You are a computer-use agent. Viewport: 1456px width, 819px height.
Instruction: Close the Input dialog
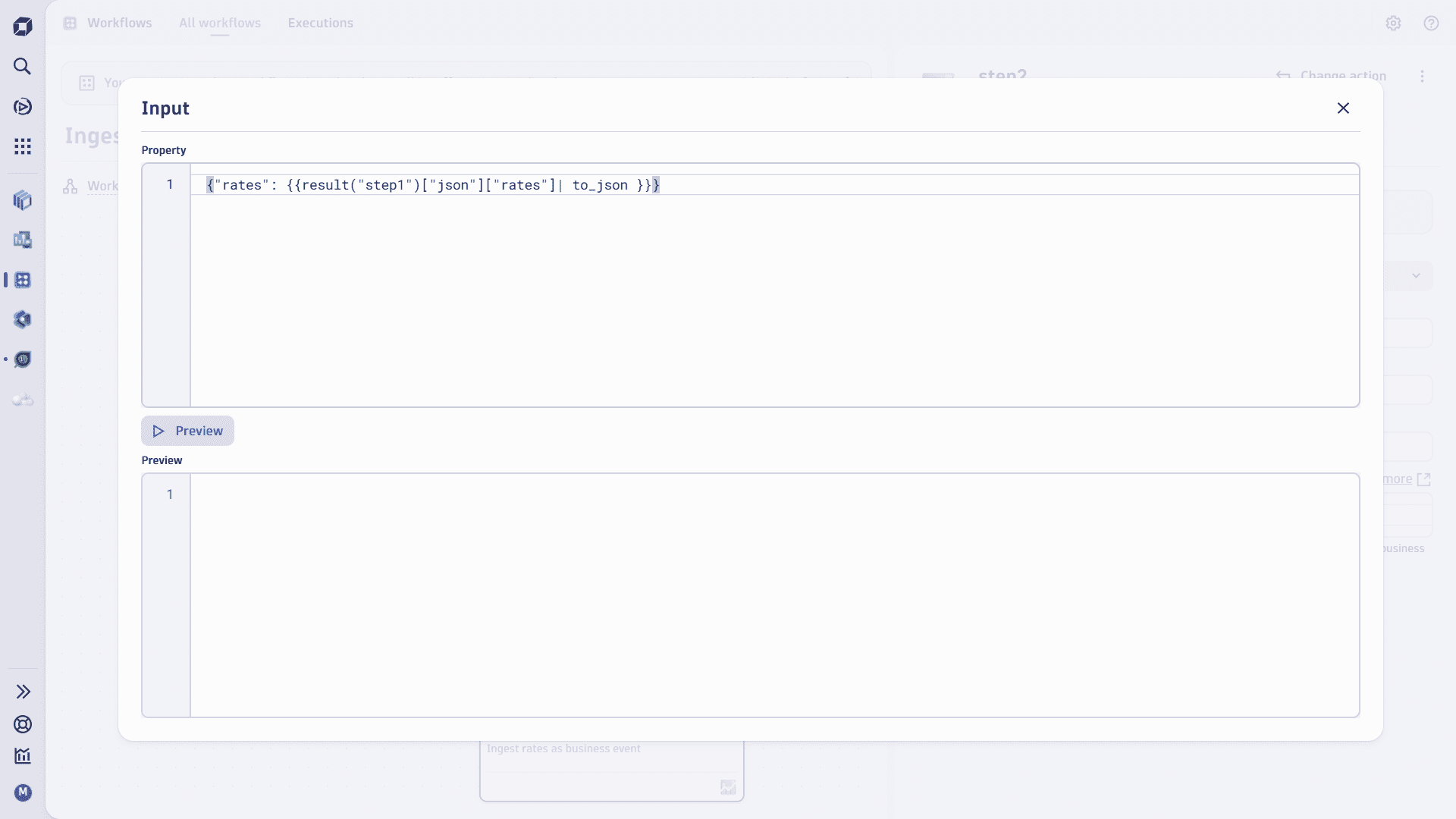coord(1343,108)
